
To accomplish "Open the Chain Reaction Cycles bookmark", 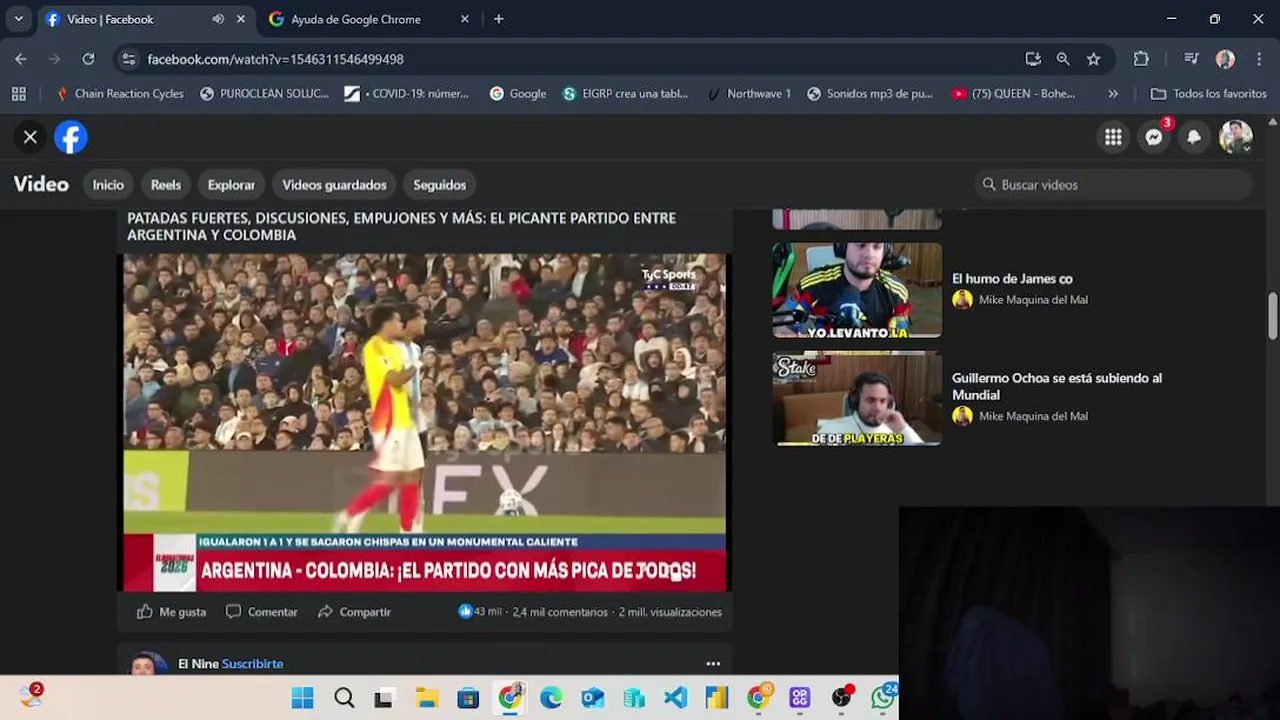I will 119,93.
